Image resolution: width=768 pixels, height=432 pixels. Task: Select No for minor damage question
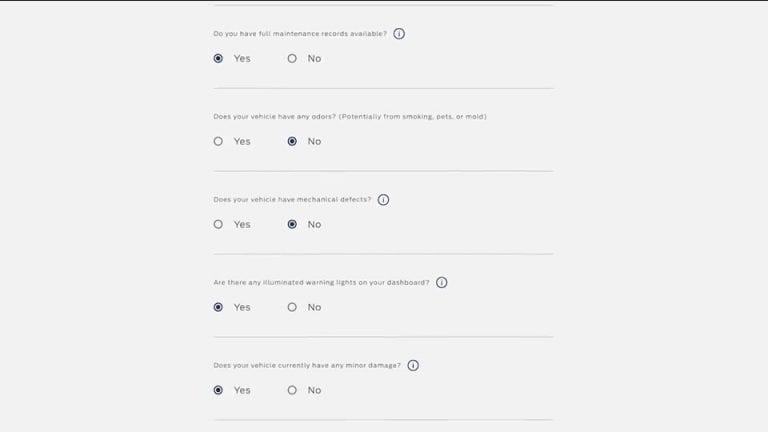[292, 390]
